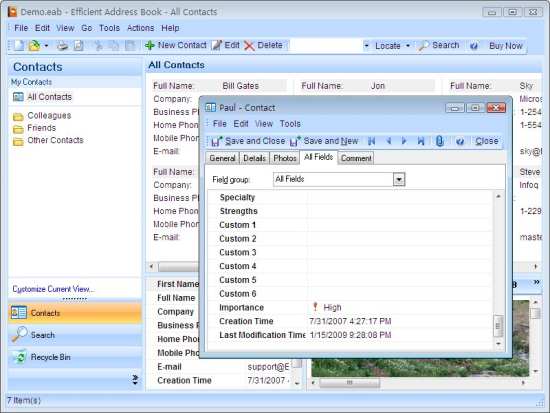550x413 pixels.
Task: Click the Print Preview icon
Action: point(79,46)
